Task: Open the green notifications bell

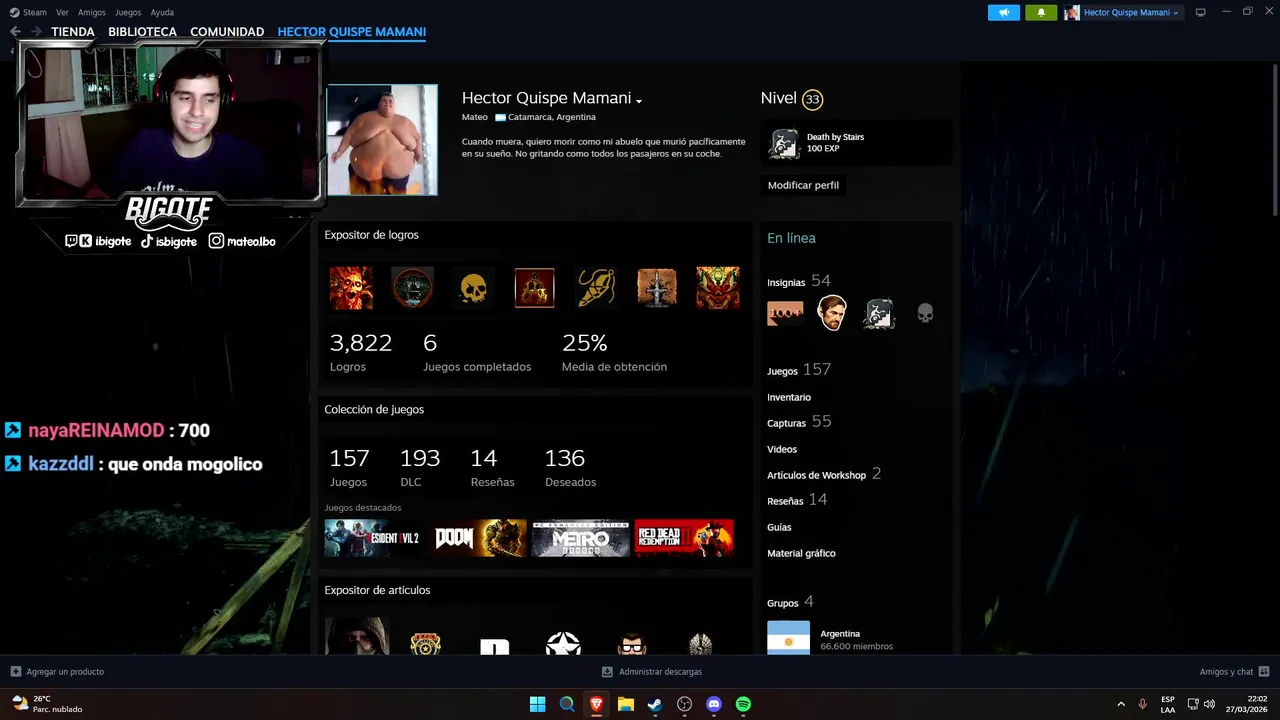Action: pyautogui.click(x=1041, y=12)
